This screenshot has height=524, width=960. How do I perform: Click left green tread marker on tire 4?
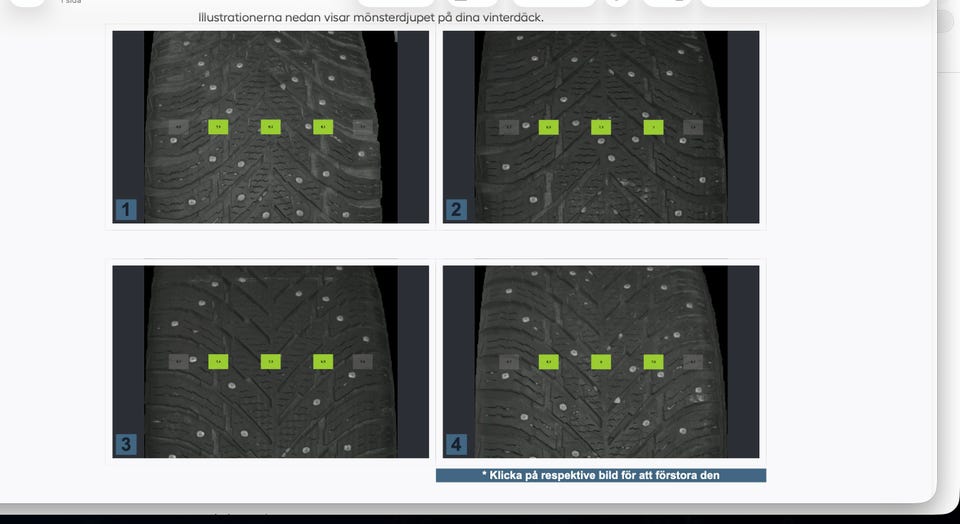[x=549, y=362]
